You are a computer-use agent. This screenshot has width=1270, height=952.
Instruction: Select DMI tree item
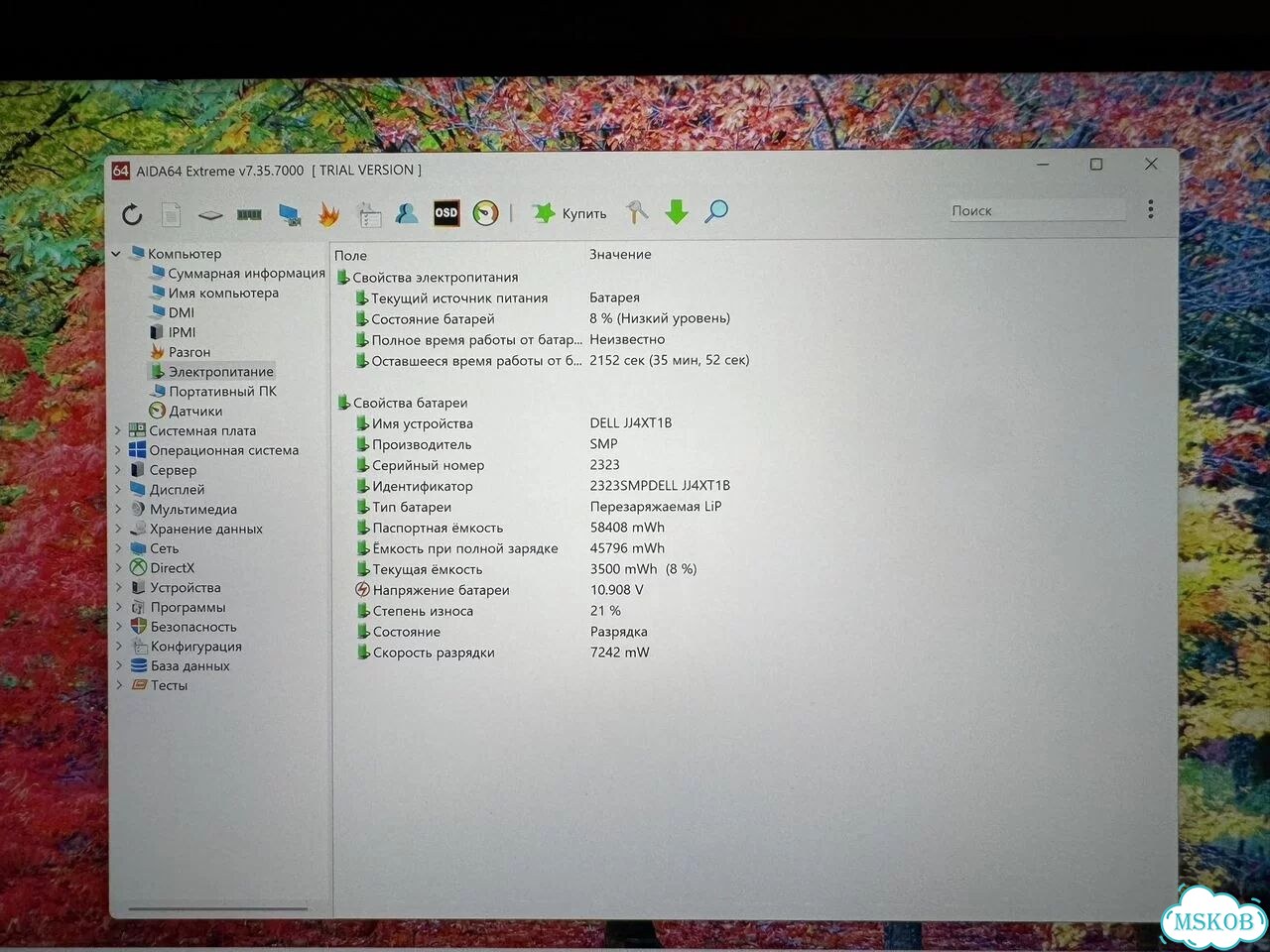(x=173, y=312)
